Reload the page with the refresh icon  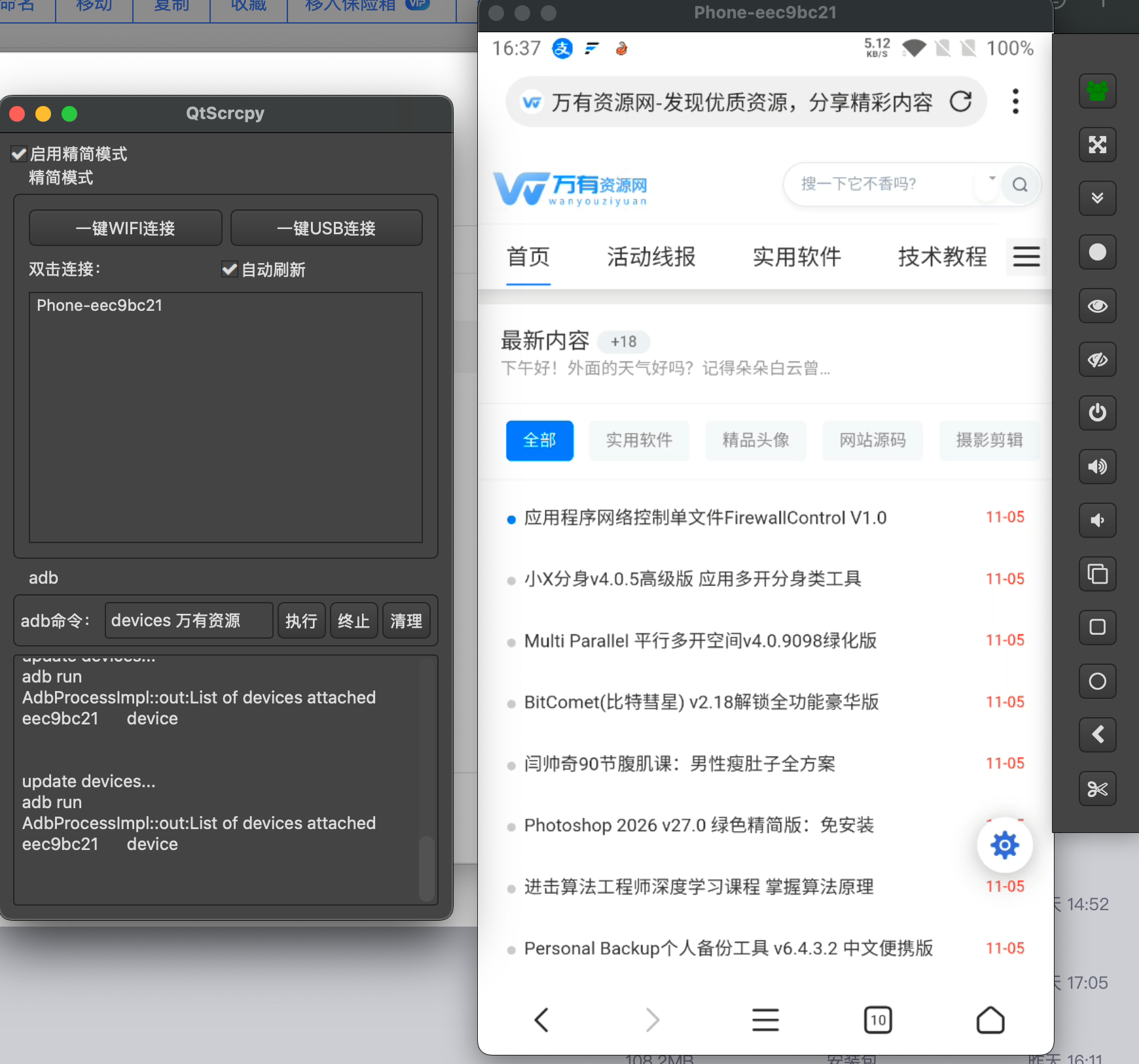click(960, 102)
